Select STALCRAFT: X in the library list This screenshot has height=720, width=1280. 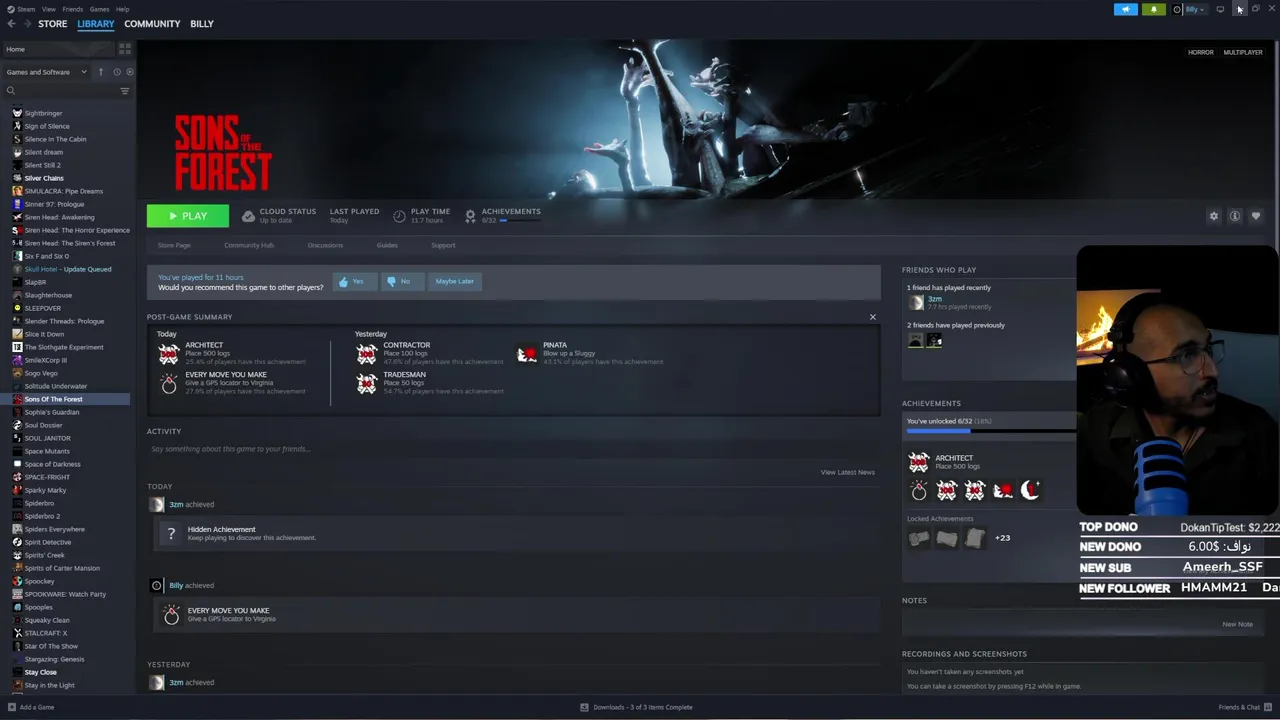click(x=46, y=633)
